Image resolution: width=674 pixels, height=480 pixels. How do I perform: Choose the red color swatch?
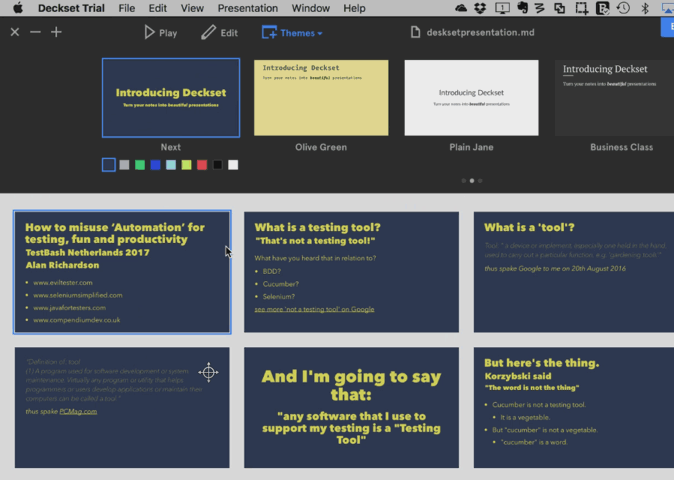click(x=202, y=165)
